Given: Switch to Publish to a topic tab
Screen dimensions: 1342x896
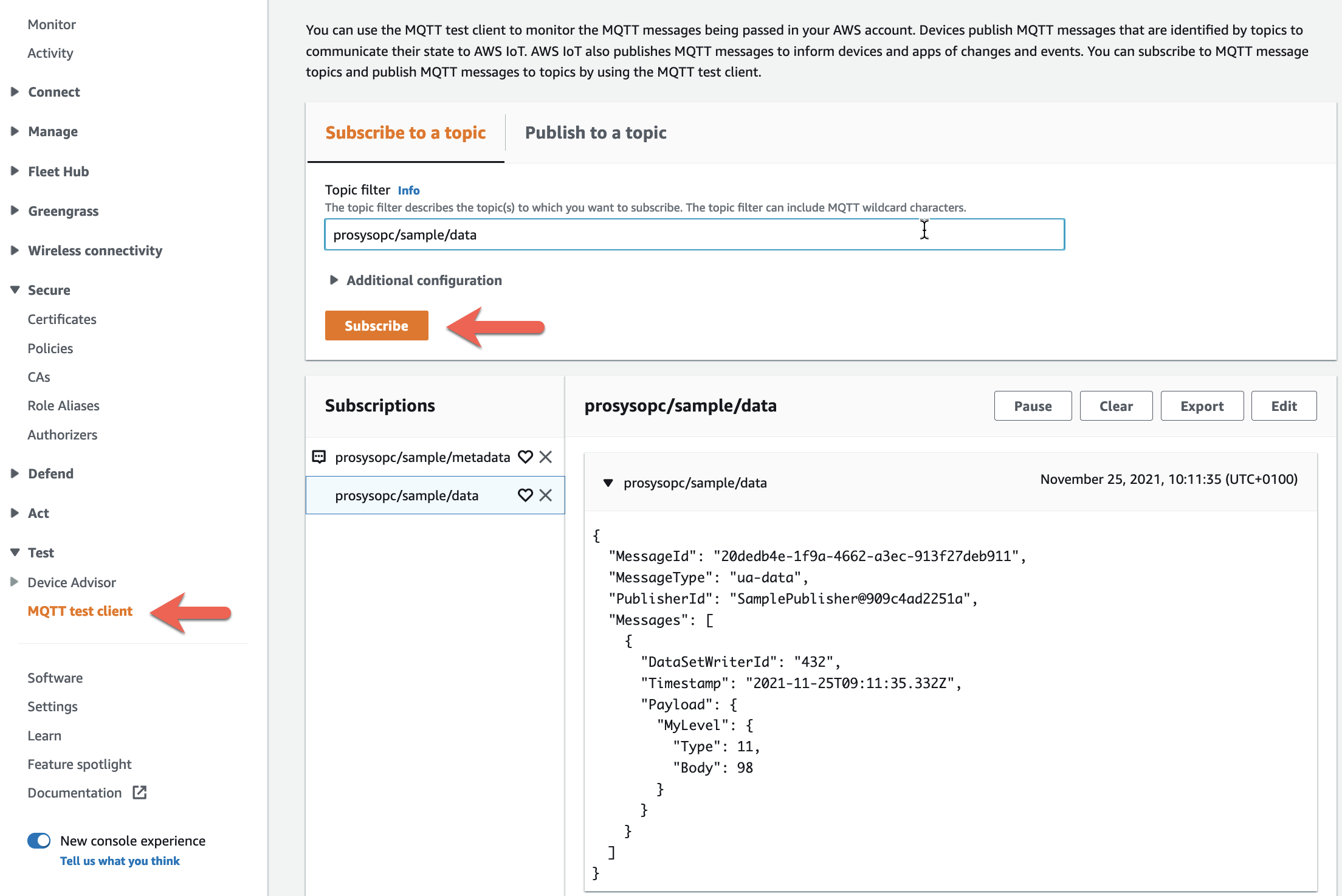Looking at the screenshot, I should 595,133.
